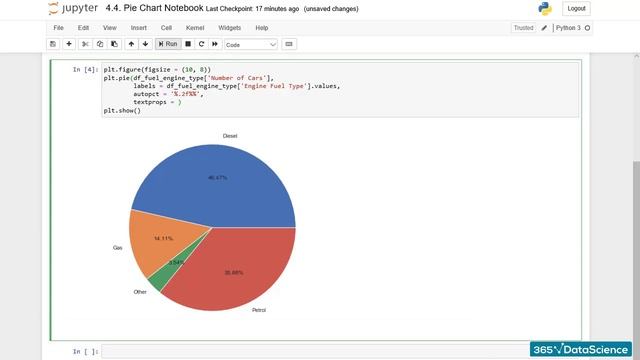The image size is (640, 360).
Task: Paste cells below icon
Action: (114, 44)
